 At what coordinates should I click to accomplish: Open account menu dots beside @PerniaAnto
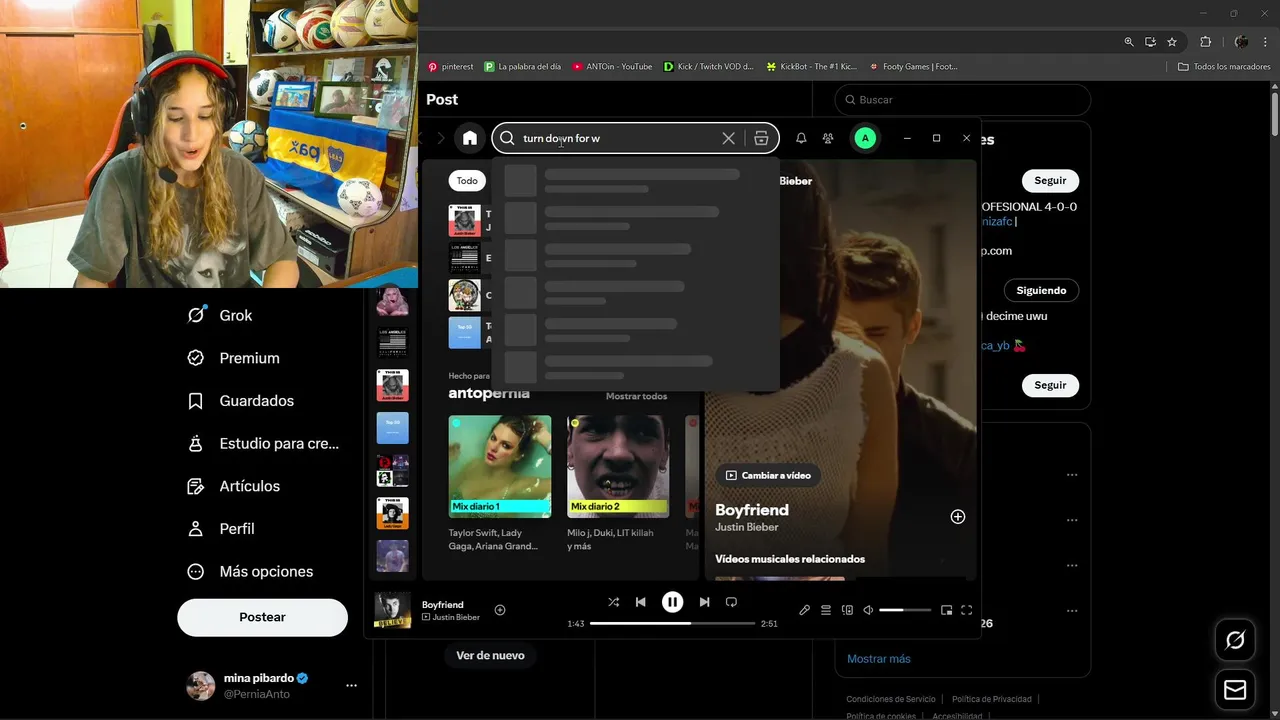(x=351, y=686)
